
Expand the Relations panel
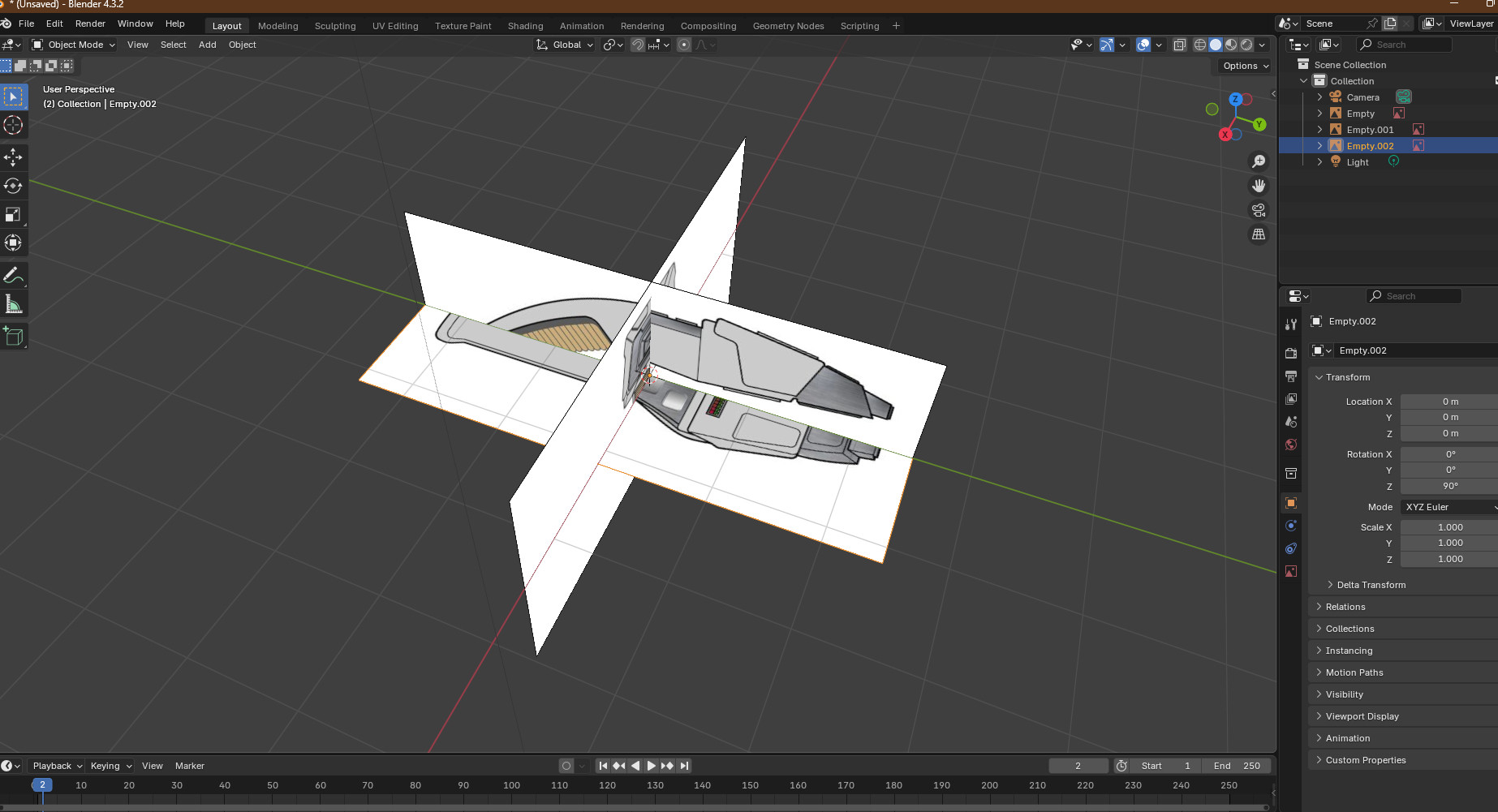click(x=1345, y=607)
